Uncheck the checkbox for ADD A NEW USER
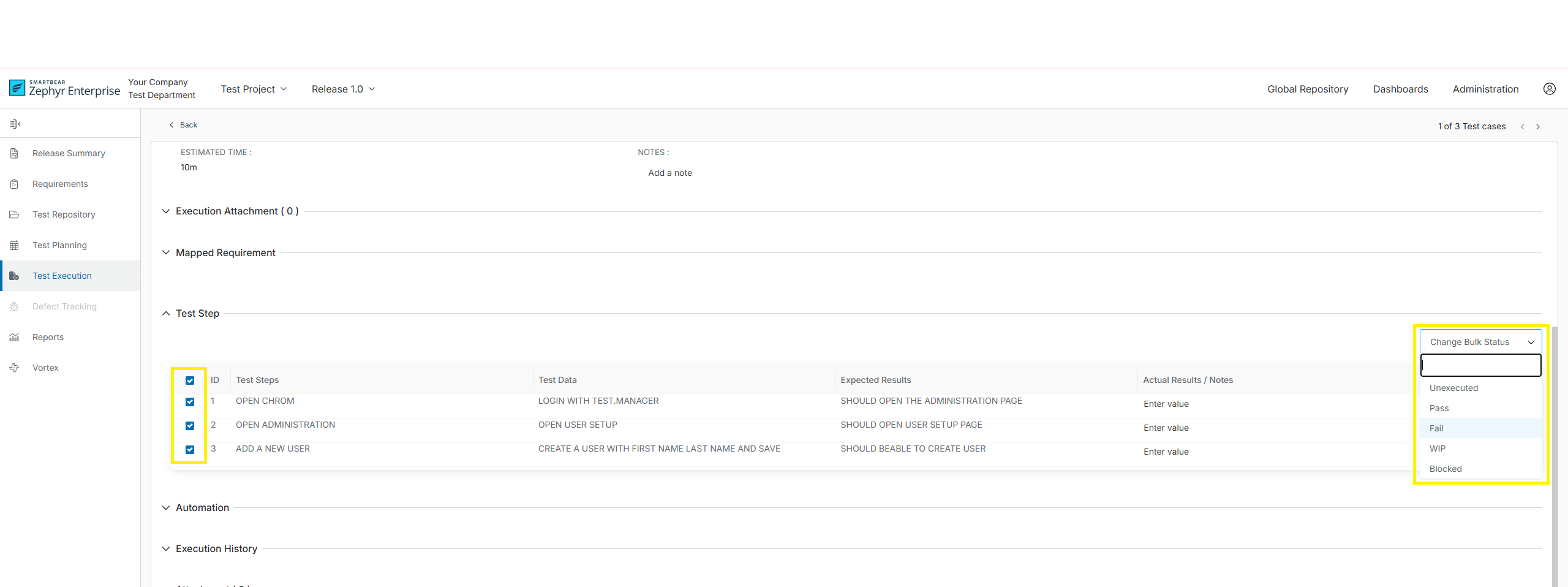Viewport: 1568px width, 587px height. (190, 450)
